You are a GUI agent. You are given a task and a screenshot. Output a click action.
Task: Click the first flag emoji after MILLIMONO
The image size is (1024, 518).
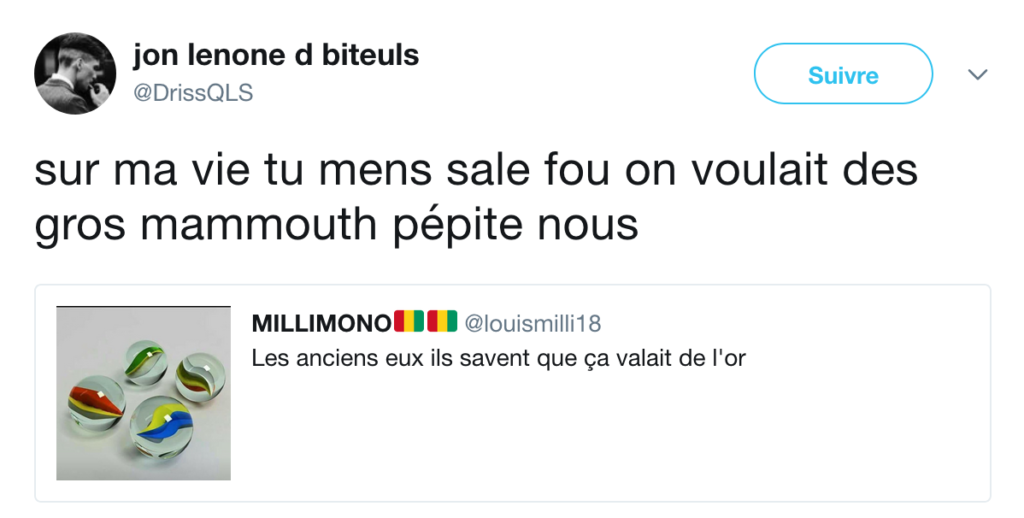coord(410,322)
